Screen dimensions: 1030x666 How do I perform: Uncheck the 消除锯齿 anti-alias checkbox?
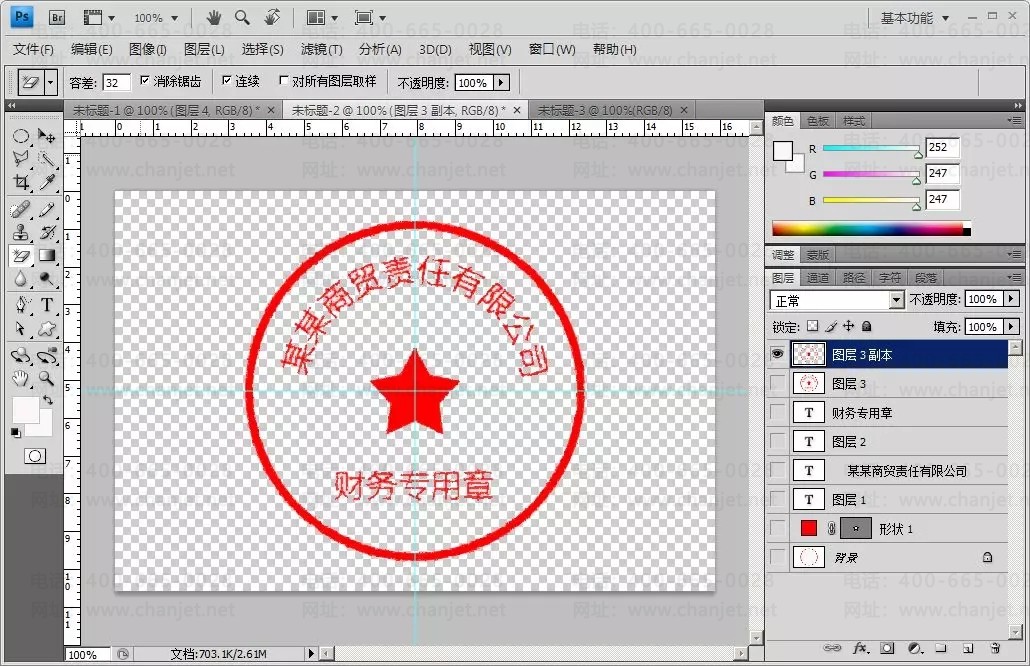(145, 80)
